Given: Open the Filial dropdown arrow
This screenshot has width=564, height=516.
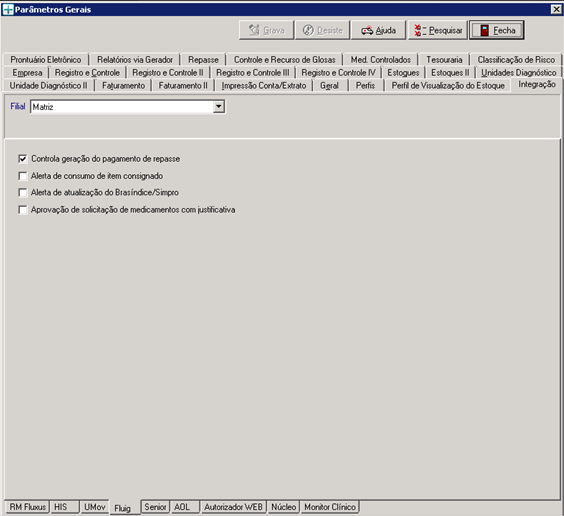Looking at the screenshot, I should coord(218,107).
